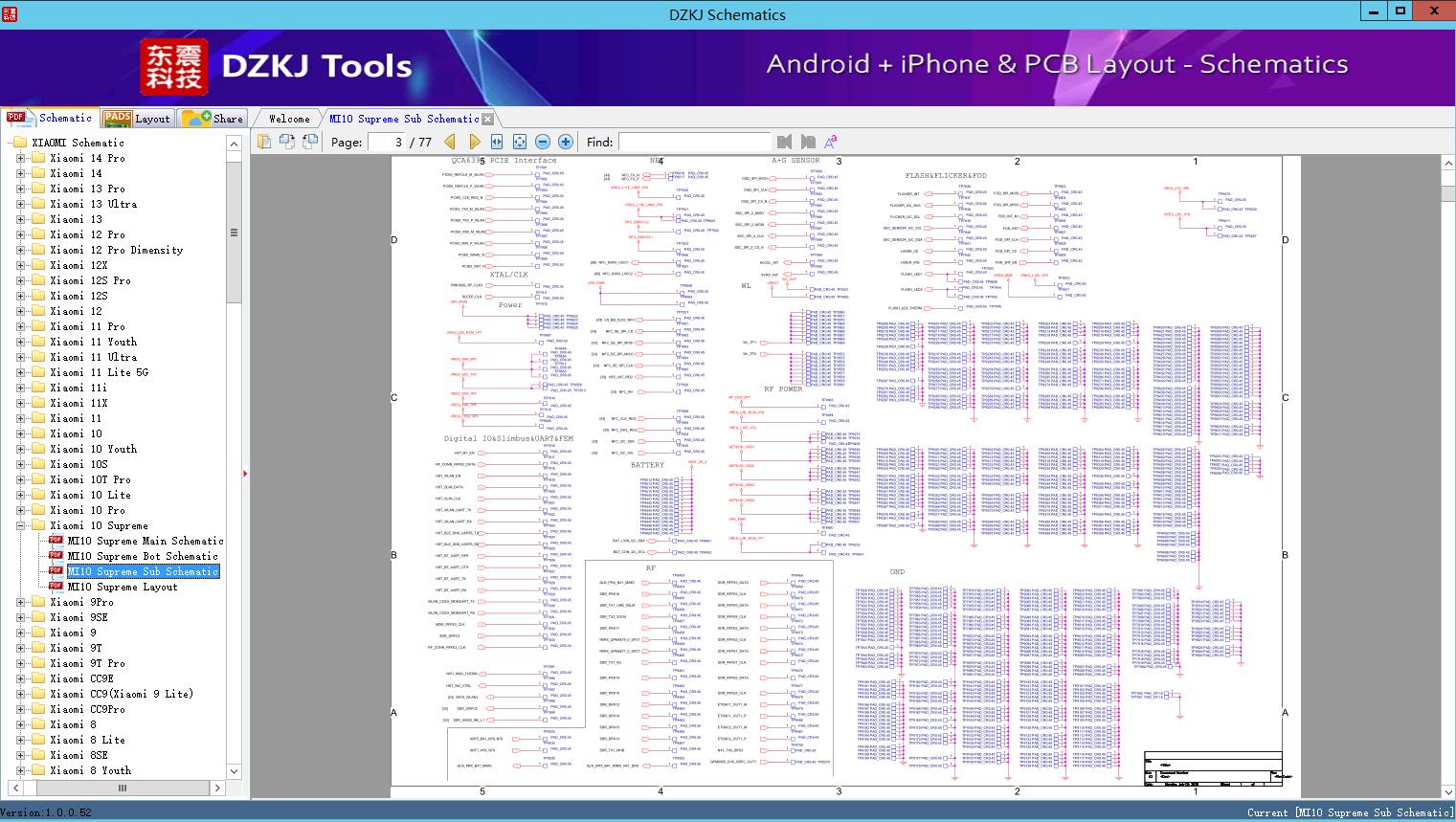Image resolution: width=1456 pixels, height=822 pixels.
Task: Click the first copy-page icon in the viewer toolbar
Action: click(265, 142)
